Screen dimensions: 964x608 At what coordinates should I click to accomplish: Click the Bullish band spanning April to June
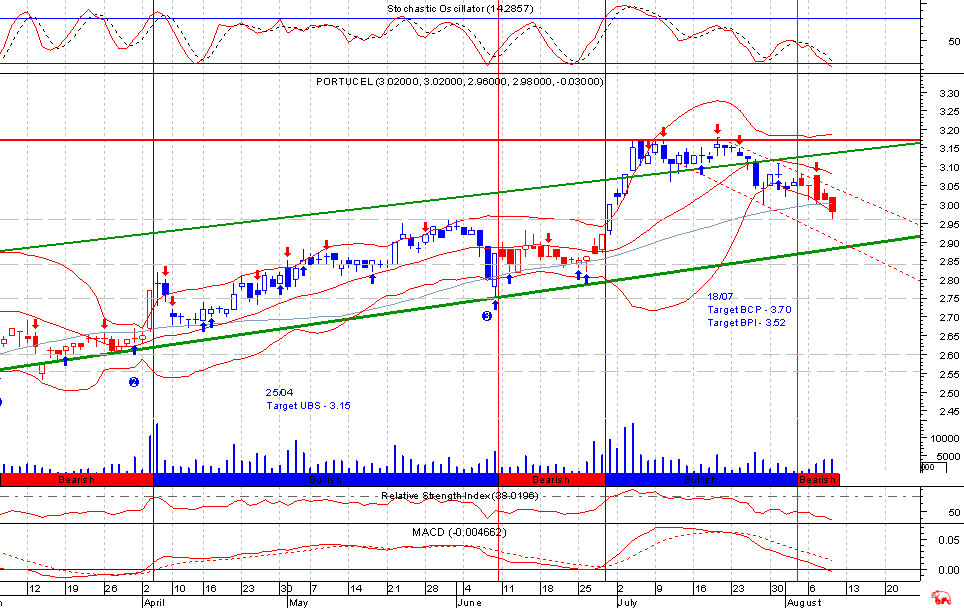coord(326,480)
